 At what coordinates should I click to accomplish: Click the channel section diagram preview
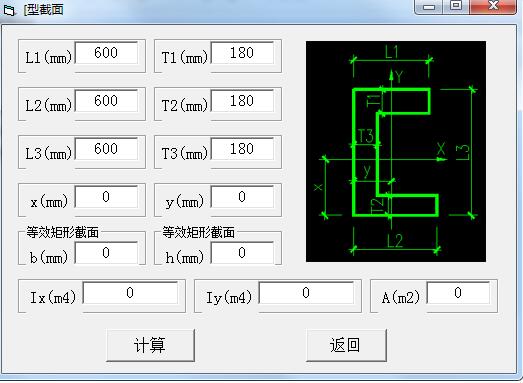point(396,151)
